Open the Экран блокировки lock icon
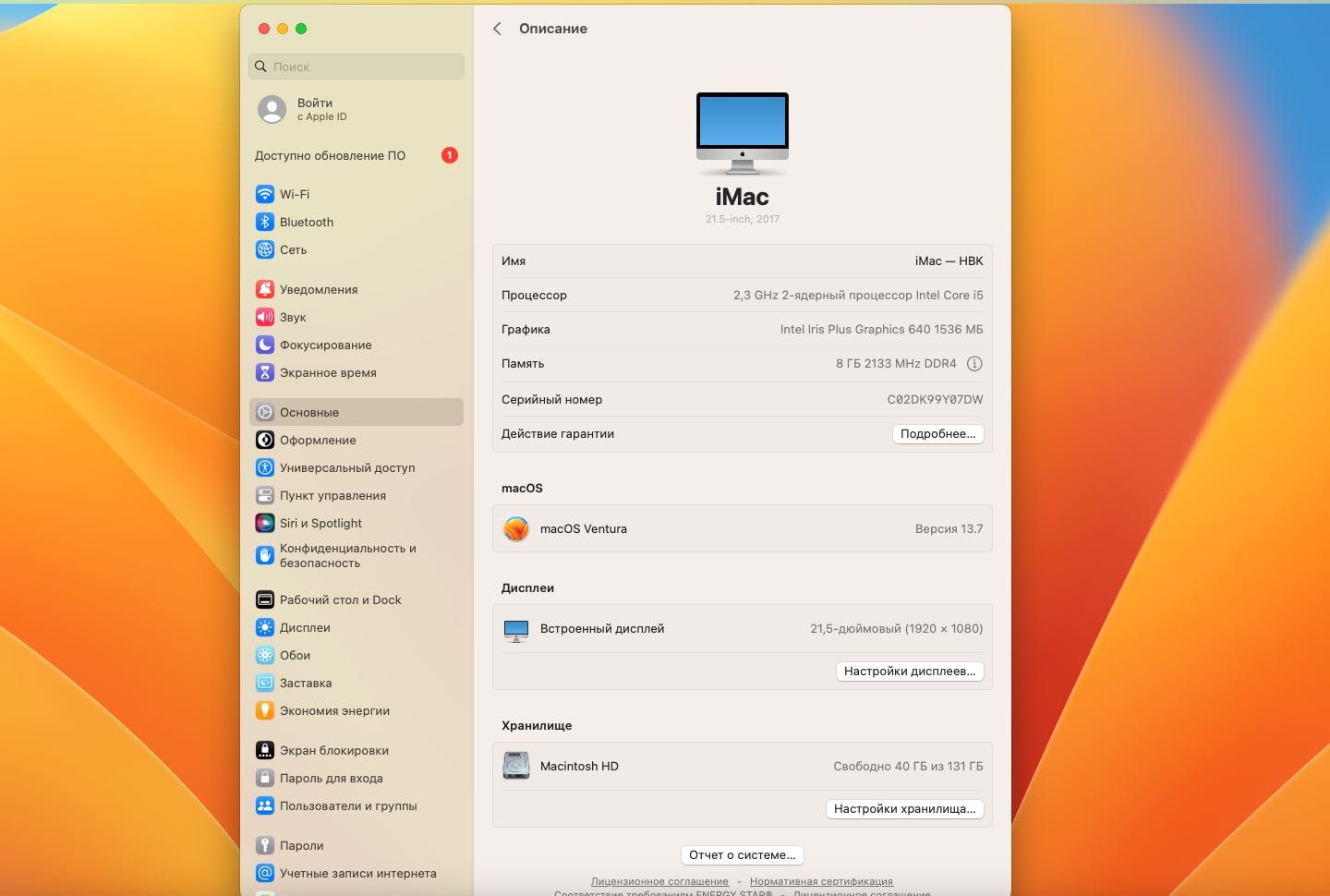 pyautogui.click(x=265, y=750)
